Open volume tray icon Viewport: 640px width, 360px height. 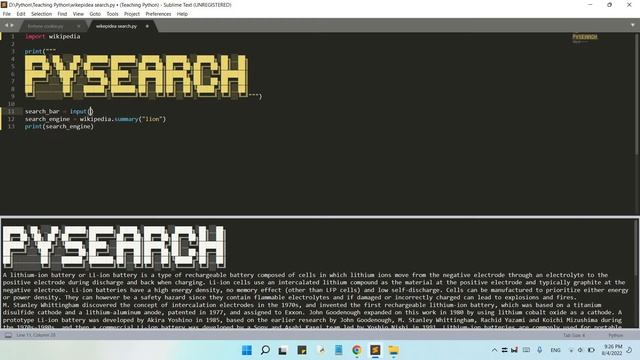pyautogui.click(x=580, y=350)
